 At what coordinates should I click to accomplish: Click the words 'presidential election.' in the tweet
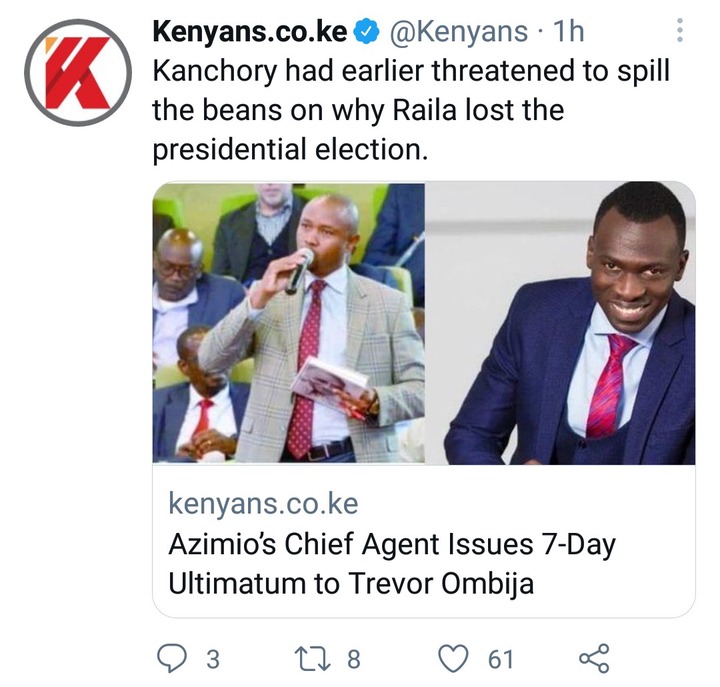[290, 150]
